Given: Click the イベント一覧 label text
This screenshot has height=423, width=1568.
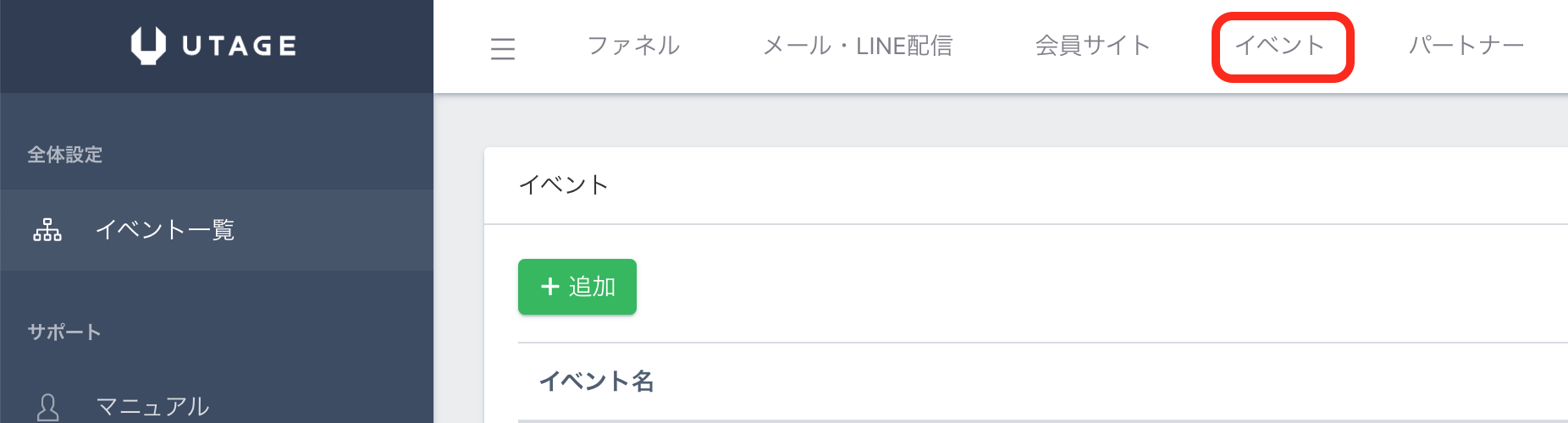Looking at the screenshot, I should click(165, 230).
